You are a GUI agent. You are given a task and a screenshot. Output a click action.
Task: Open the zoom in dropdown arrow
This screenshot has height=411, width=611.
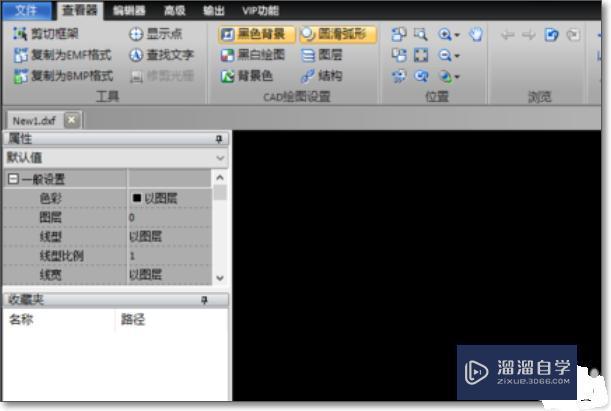457,35
